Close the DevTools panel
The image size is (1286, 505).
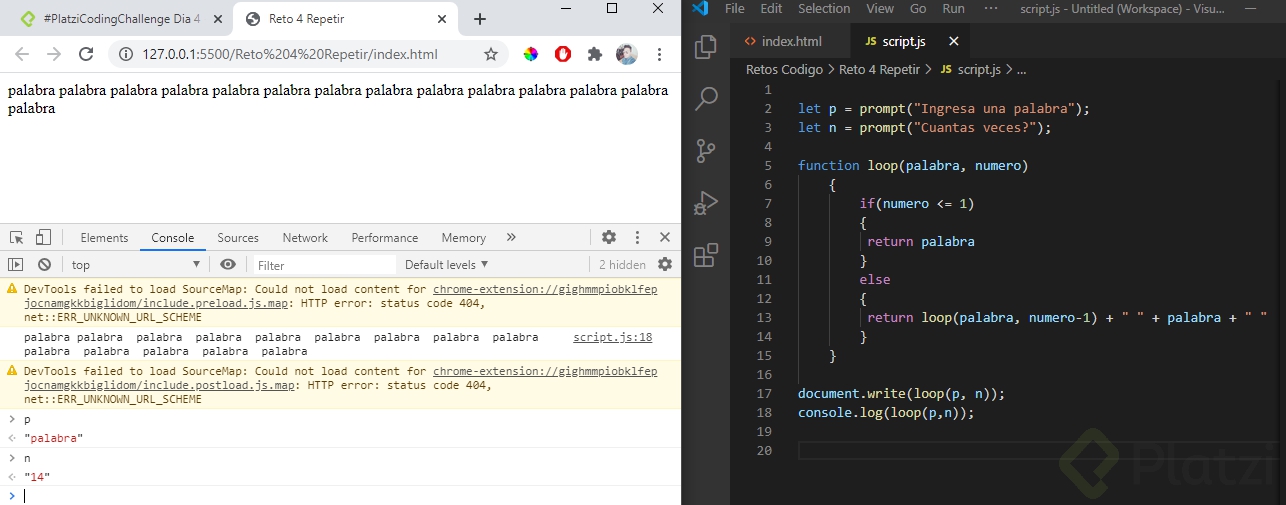pos(665,237)
